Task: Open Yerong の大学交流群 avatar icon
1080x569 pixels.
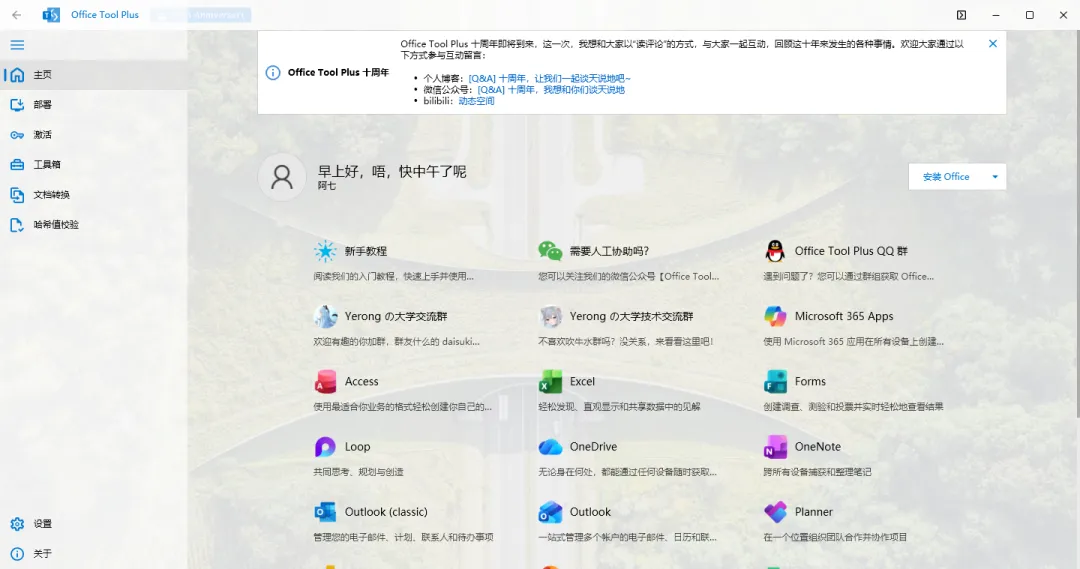Action: coord(325,316)
